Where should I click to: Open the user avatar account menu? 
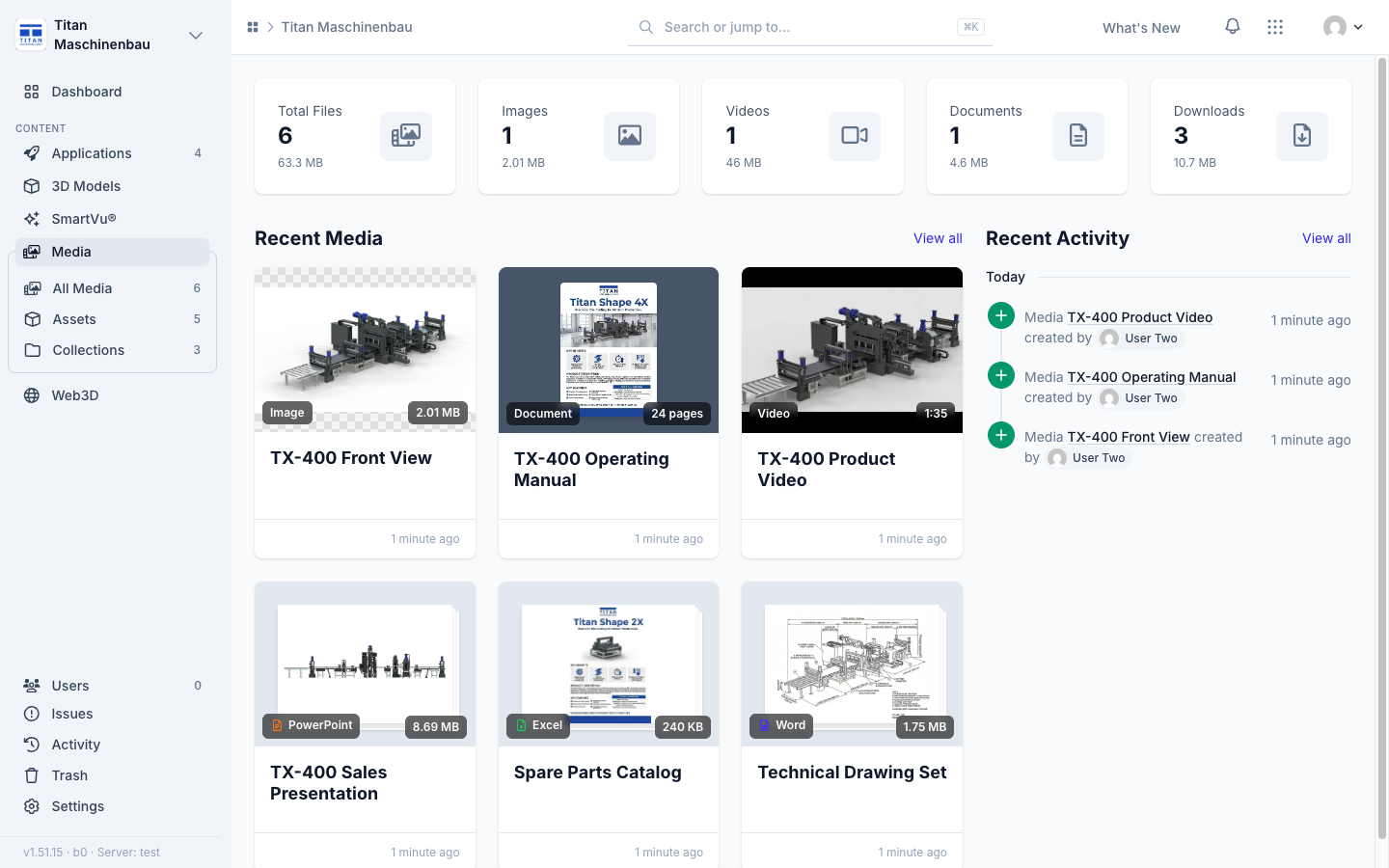click(1343, 27)
